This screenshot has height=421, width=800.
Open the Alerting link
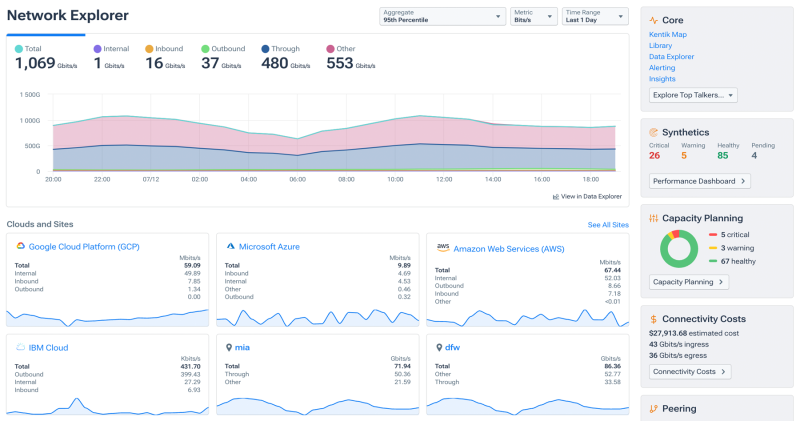pos(662,68)
